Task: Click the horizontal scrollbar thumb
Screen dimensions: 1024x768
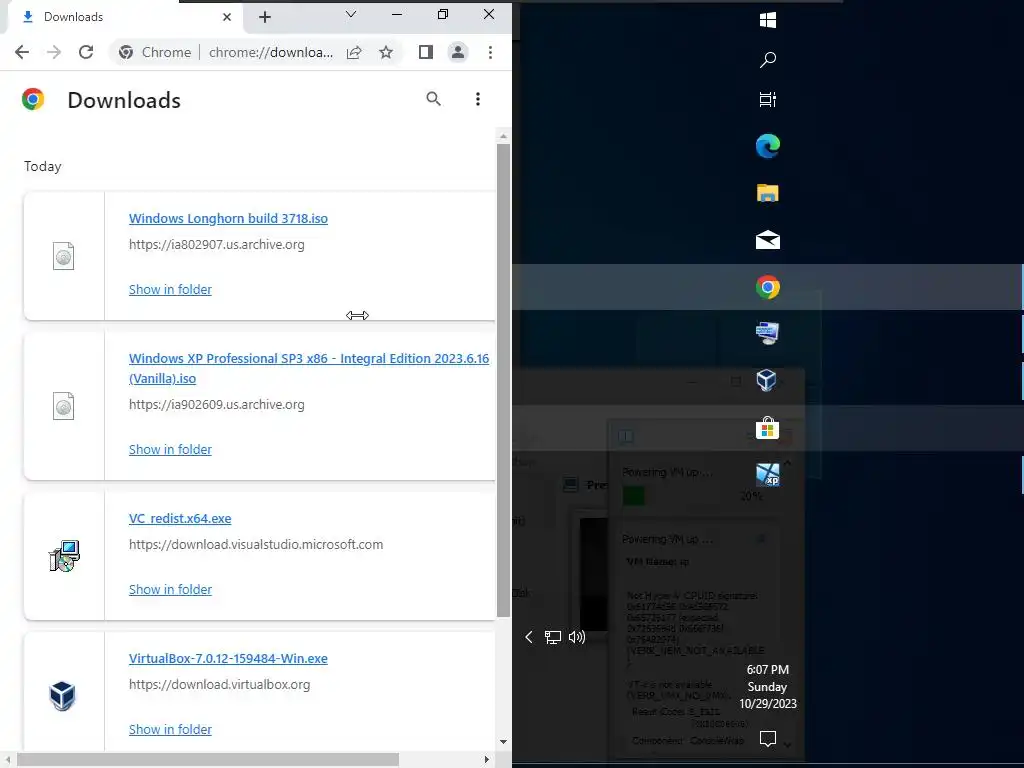Action: 208,760
